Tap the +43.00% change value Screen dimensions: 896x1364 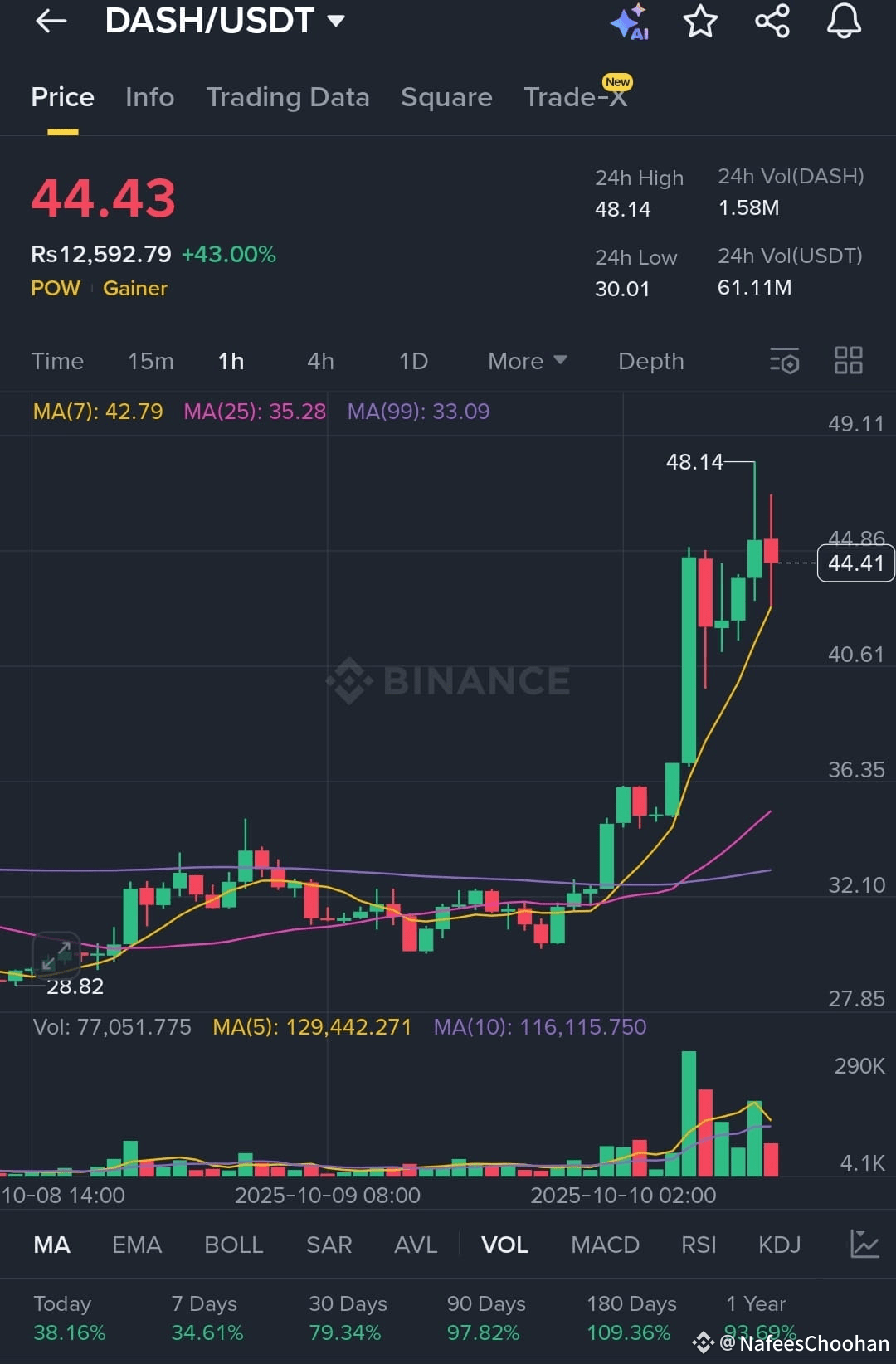[x=228, y=254]
